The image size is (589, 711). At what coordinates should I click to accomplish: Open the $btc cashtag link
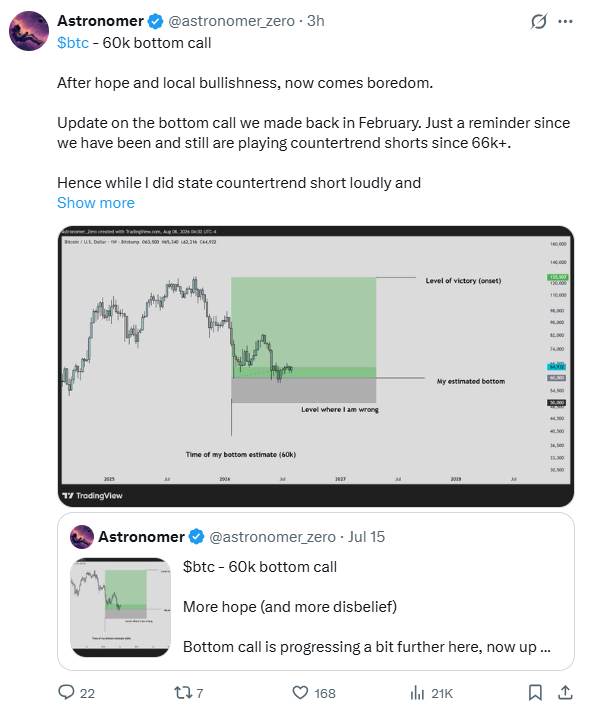[x=73, y=43]
